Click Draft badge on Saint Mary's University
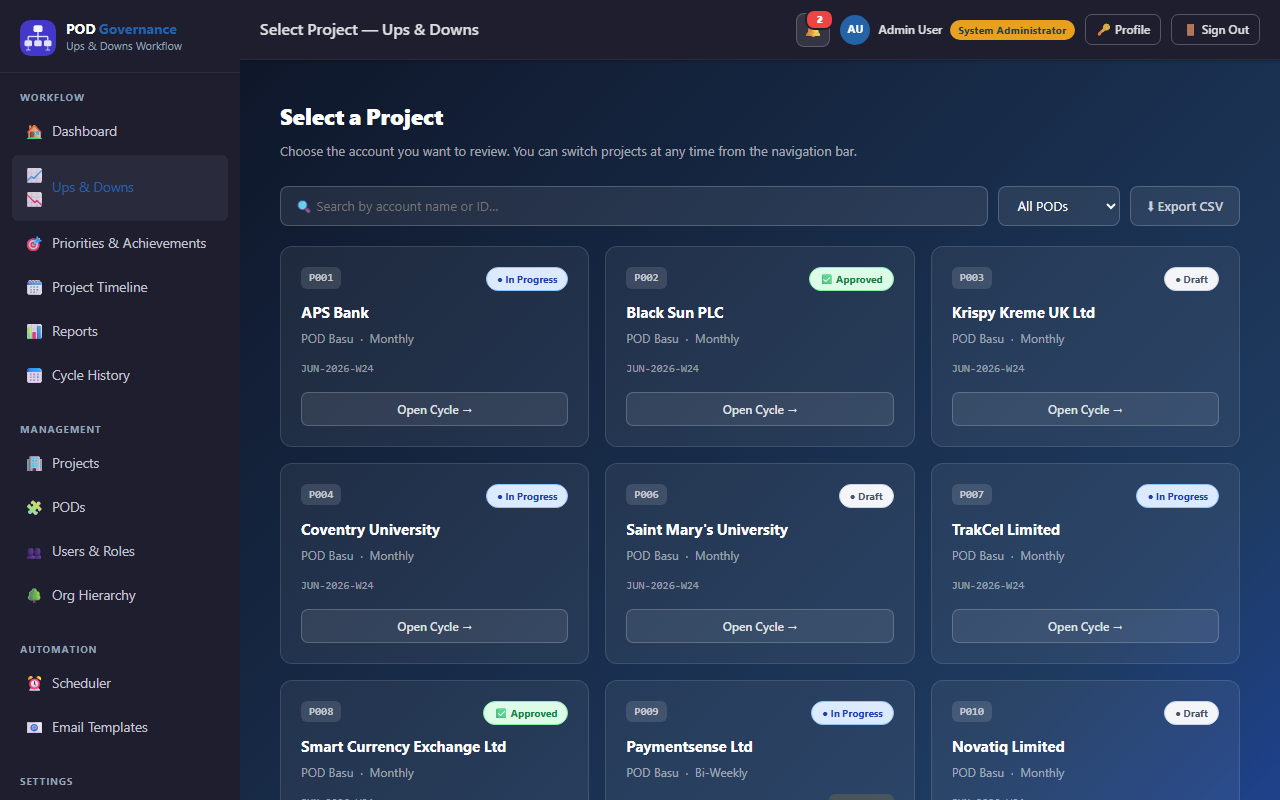This screenshot has height=800, width=1280. [x=866, y=496]
